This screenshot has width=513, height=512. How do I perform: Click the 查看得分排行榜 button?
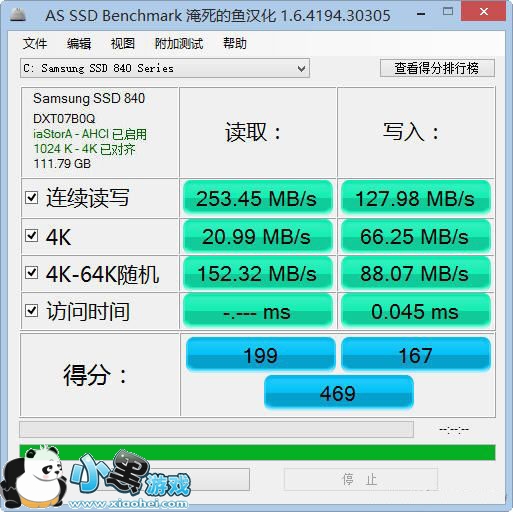(437, 68)
